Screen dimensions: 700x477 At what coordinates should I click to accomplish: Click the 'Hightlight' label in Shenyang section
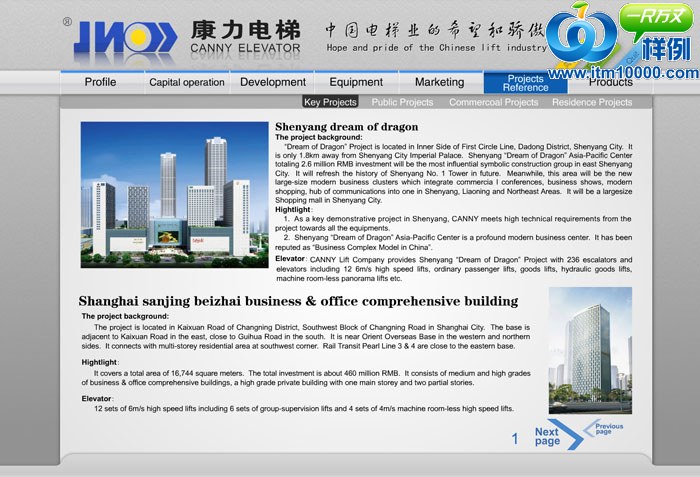click(x=293, y=209)
